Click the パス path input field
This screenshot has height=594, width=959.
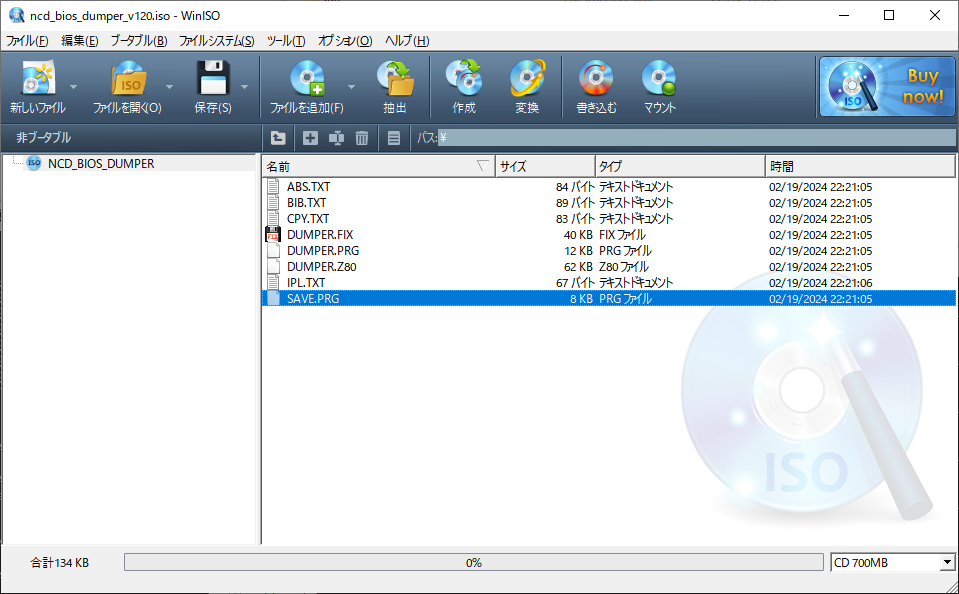point(697,138)
